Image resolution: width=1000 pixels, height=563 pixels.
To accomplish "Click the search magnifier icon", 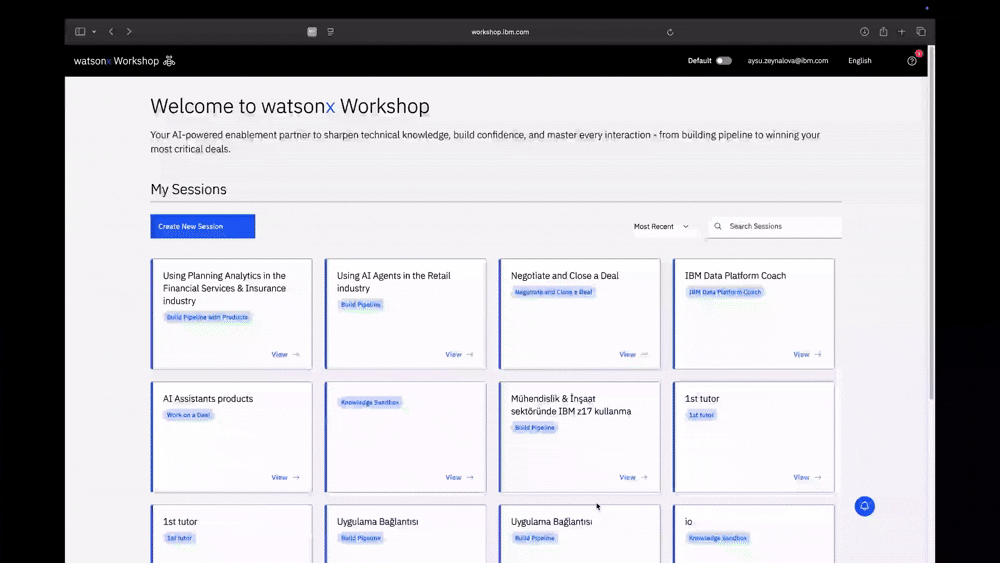I will [718, 226].
